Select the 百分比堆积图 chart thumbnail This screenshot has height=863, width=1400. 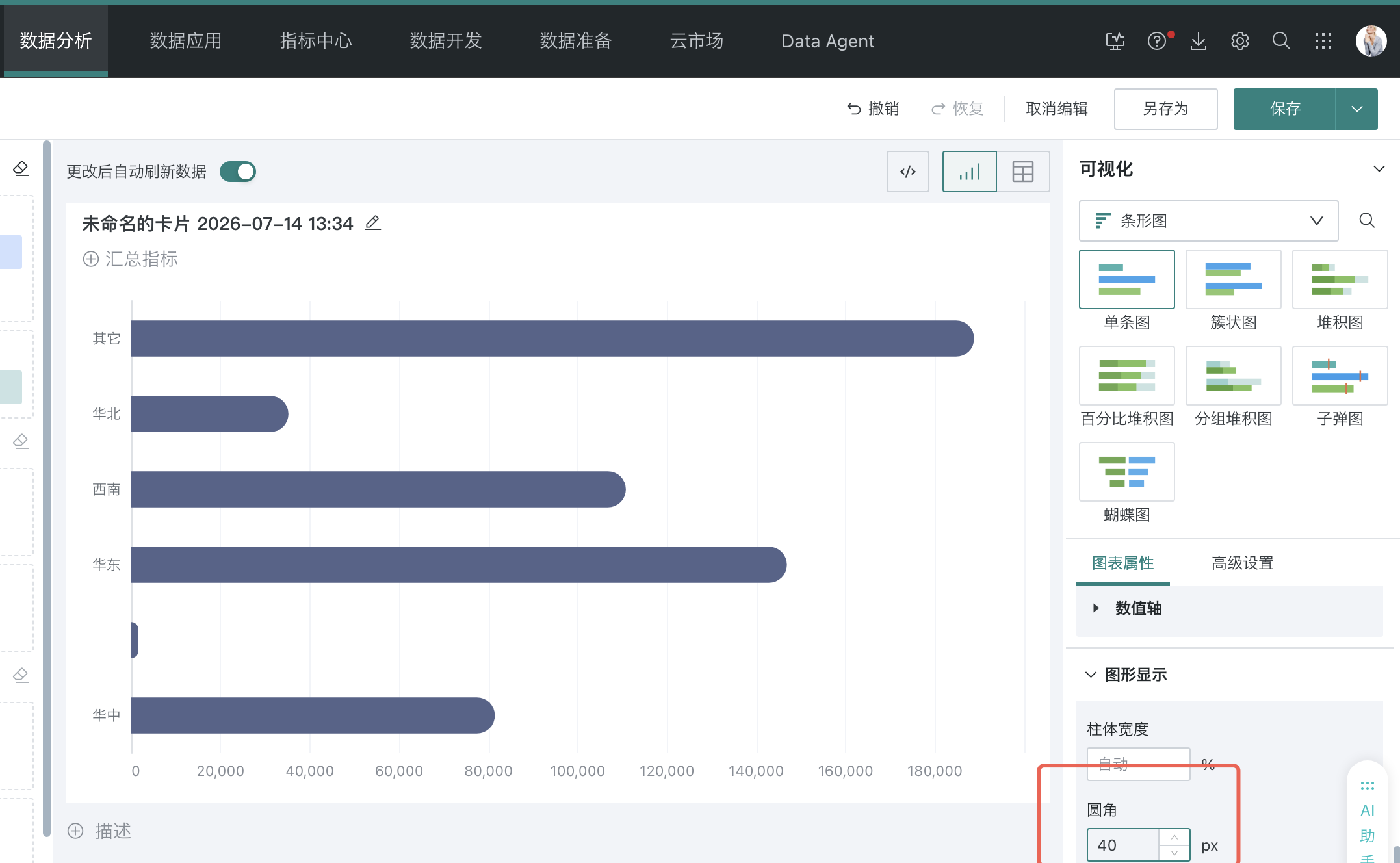coord(1127,376)
